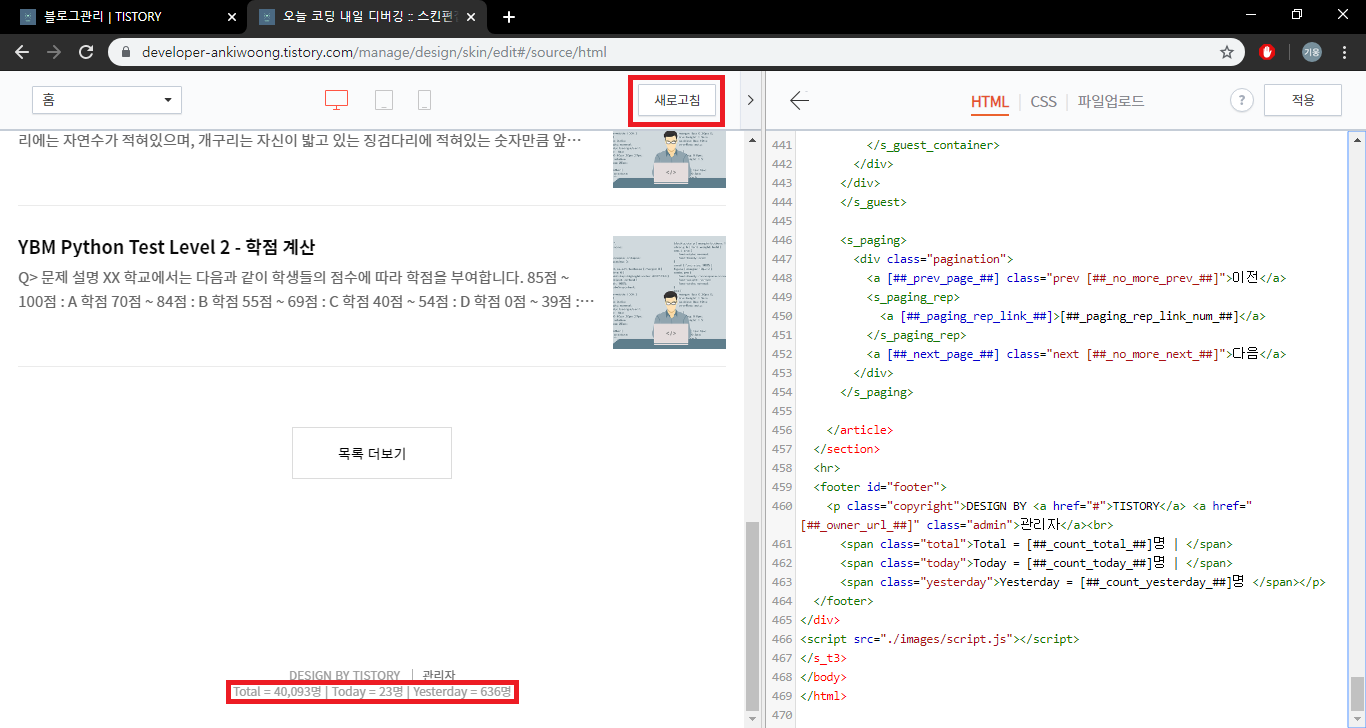Click the Total = 40,093명 counter text
The height and width of the screenshot is (728, 1366).
(277, 692)
